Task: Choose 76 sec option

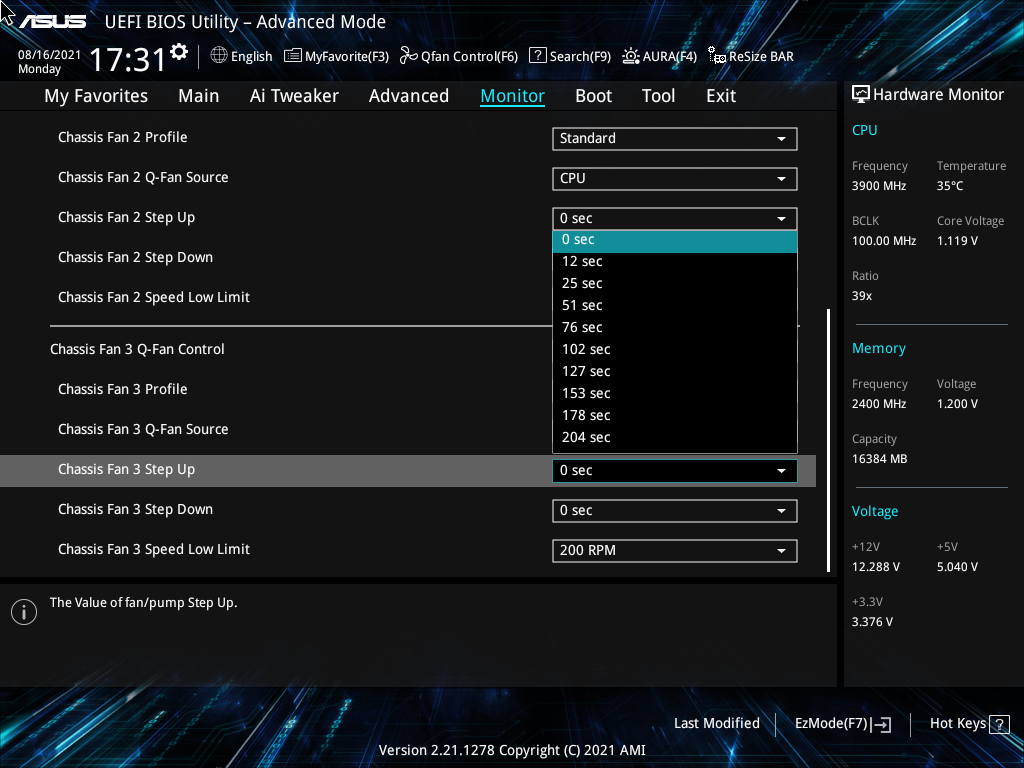Action: (675, 327)
